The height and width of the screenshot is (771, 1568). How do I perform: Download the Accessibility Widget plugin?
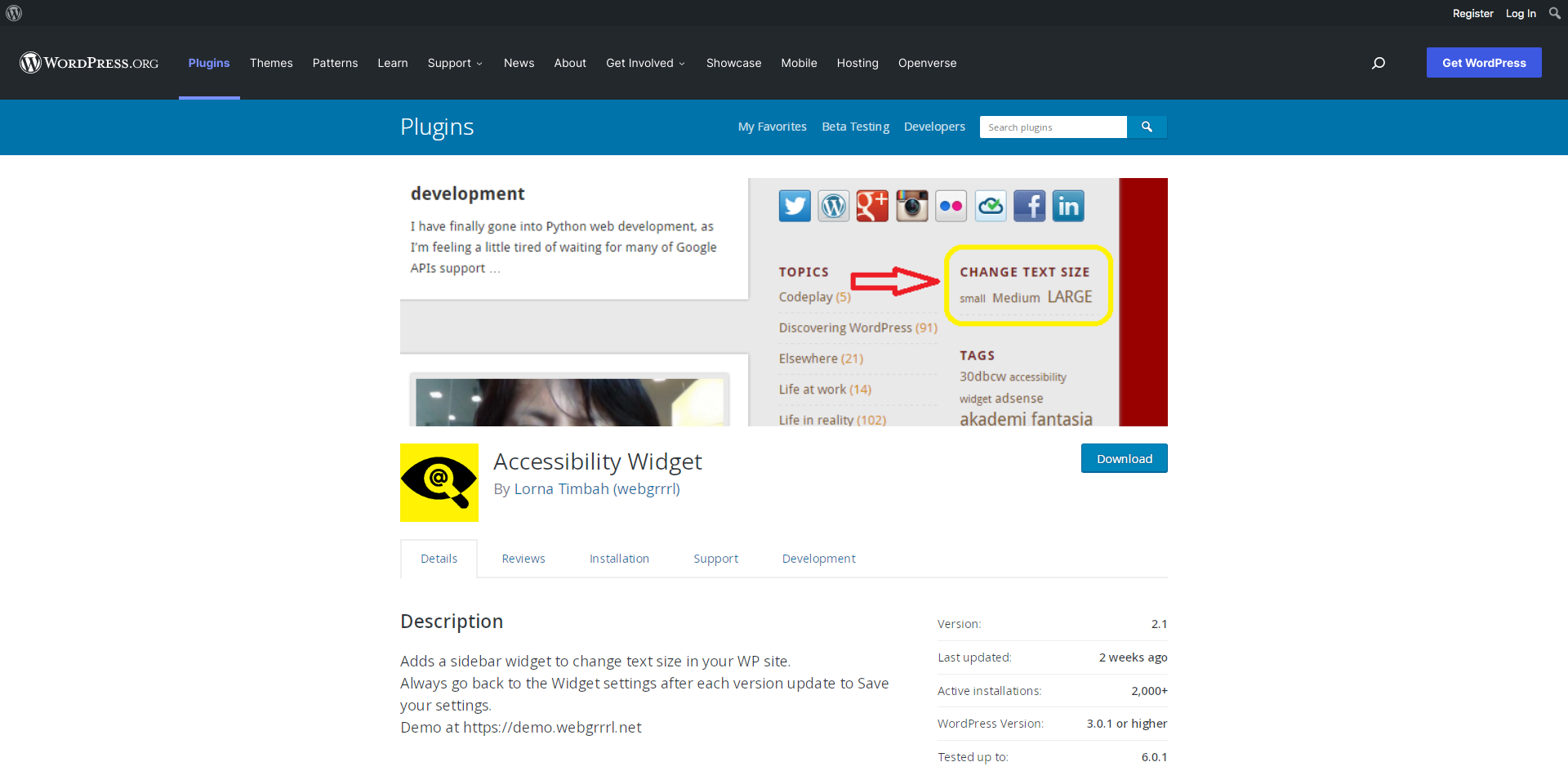1124,458
